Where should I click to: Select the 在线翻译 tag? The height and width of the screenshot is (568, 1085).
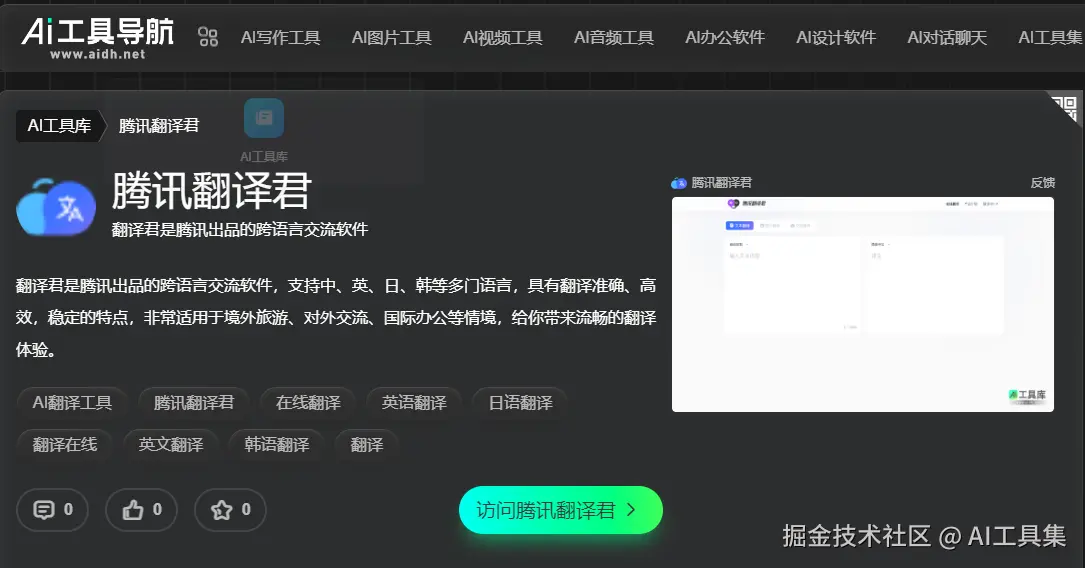click(x=308, y=403)
